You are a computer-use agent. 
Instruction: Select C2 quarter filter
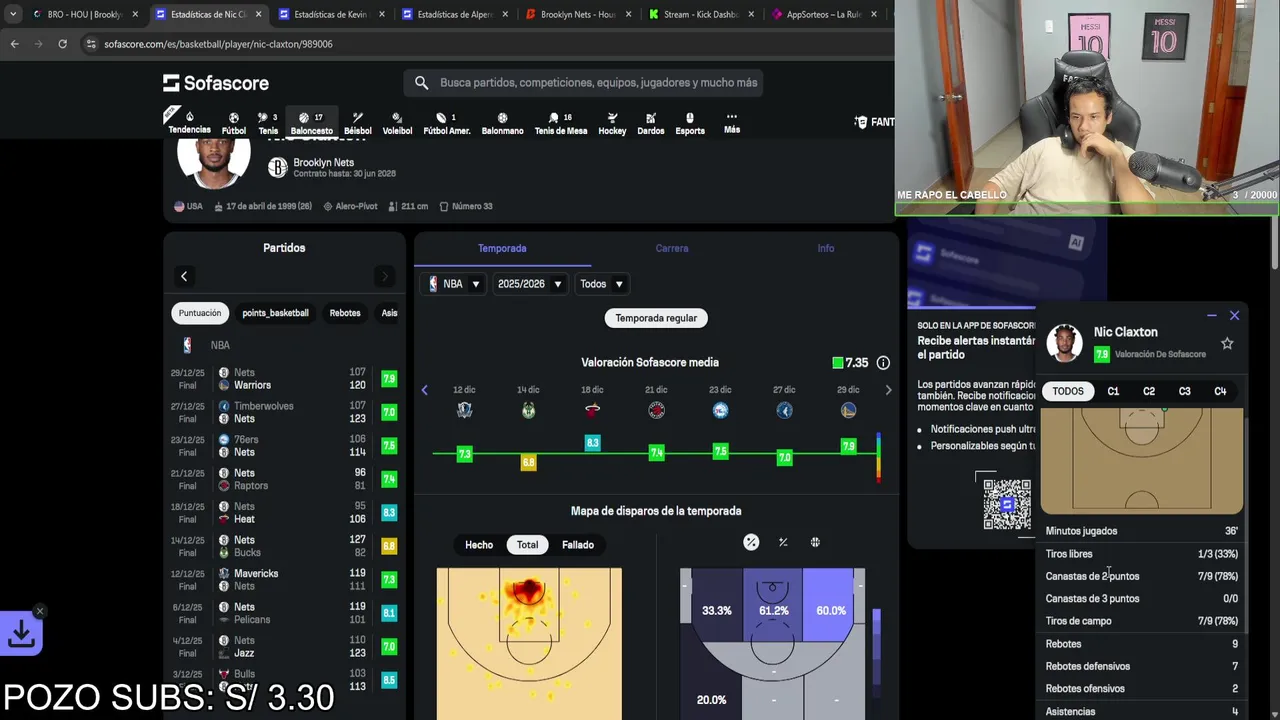1149,391
